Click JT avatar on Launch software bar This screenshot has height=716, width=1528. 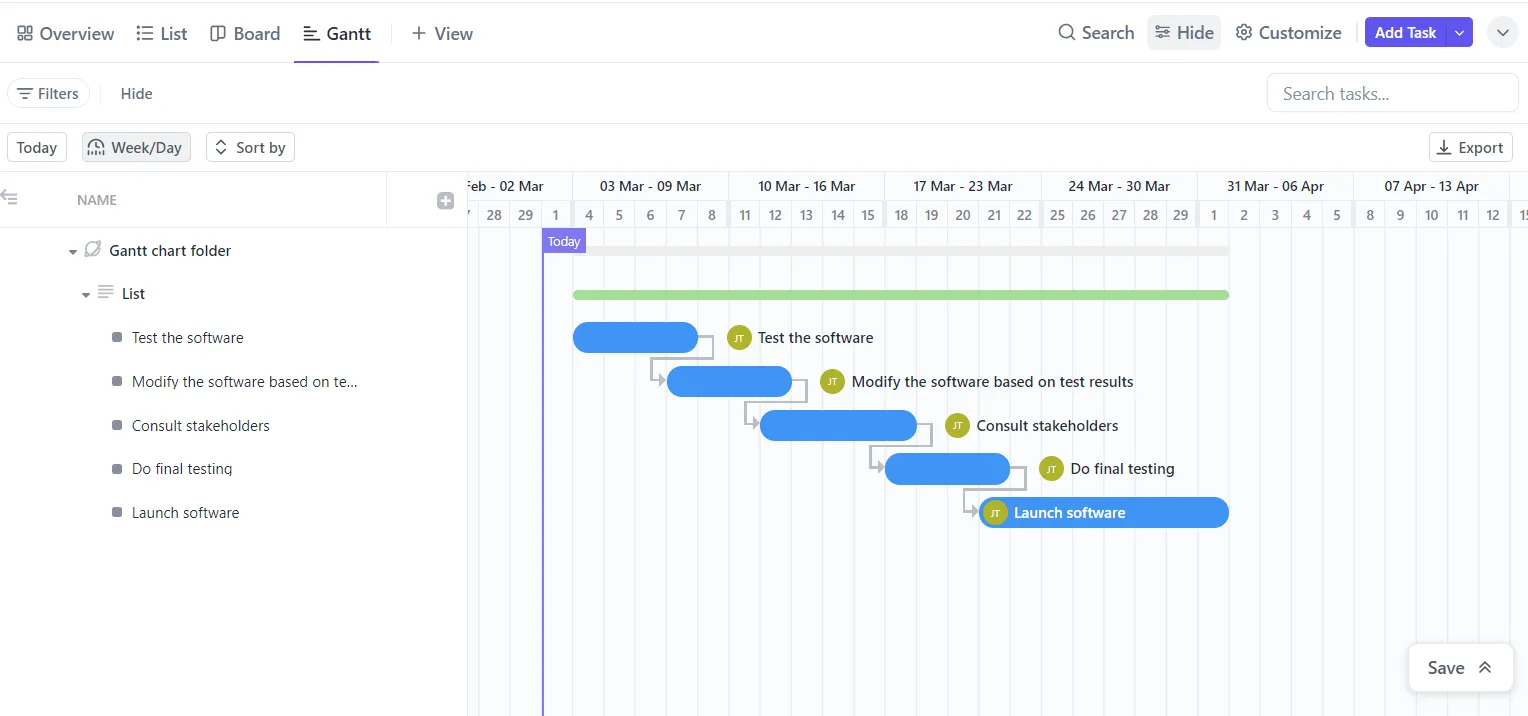[995, 513]
